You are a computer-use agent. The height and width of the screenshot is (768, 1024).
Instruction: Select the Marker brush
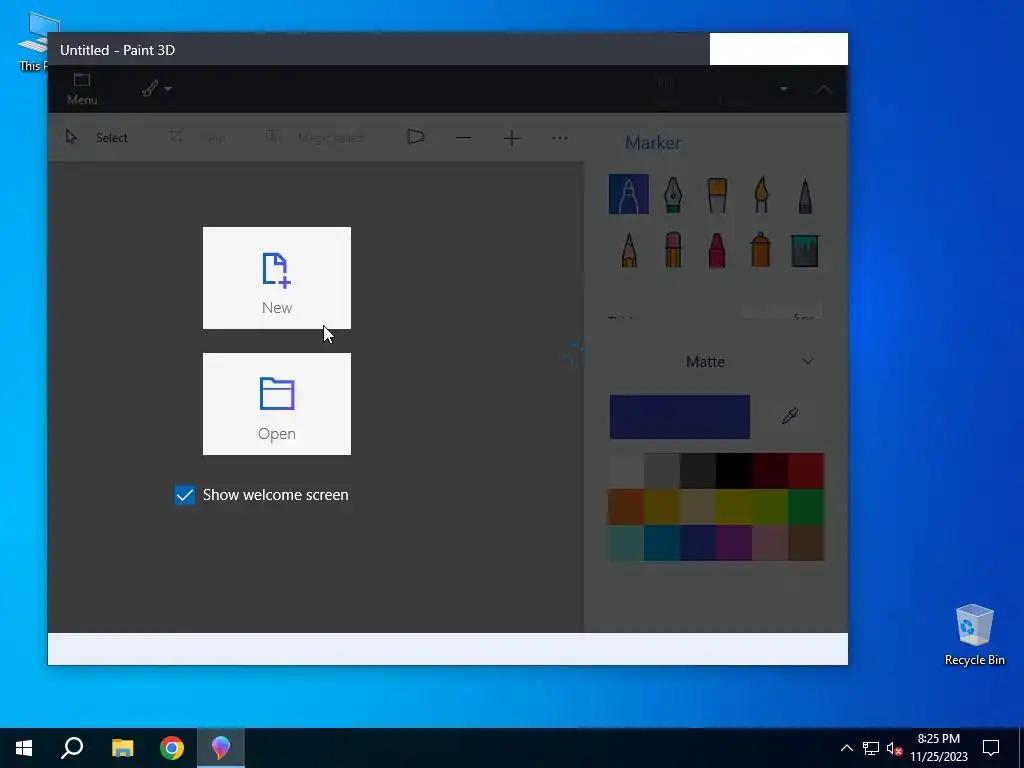(628, 194)
